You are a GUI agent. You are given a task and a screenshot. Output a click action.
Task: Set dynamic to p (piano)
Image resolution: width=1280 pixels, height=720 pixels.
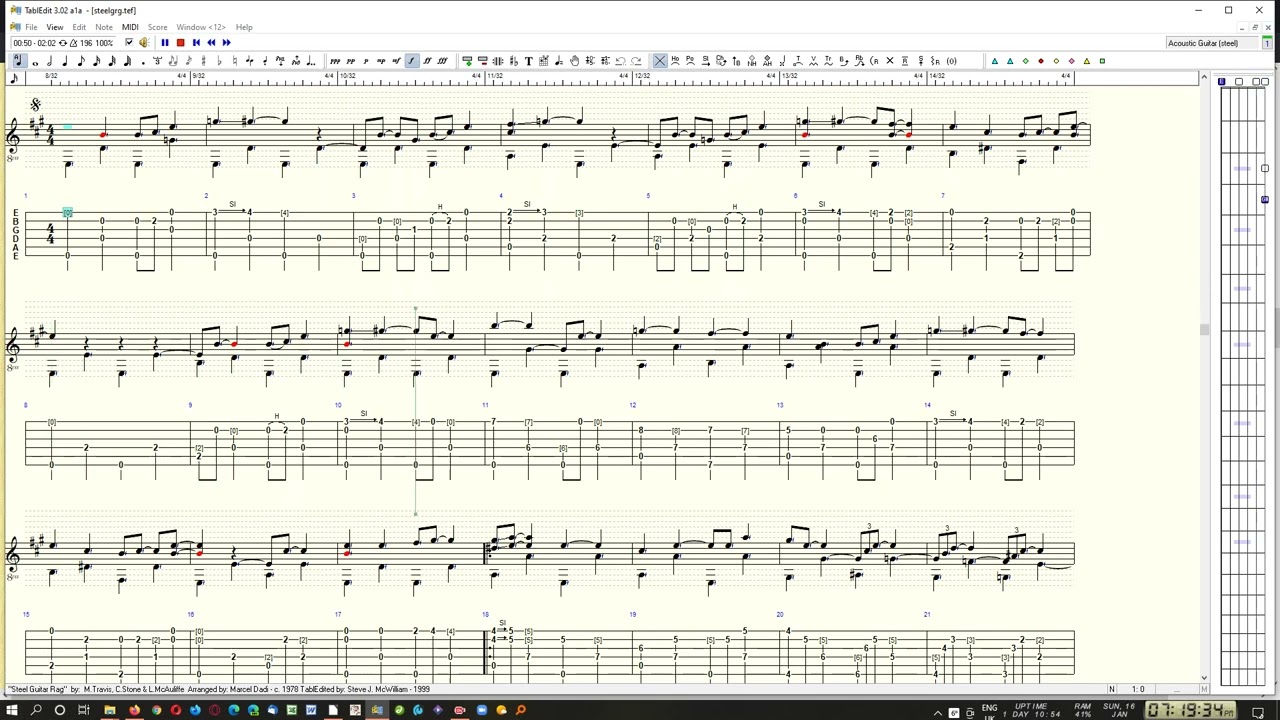pyautogui.click(x=365, y=61)
